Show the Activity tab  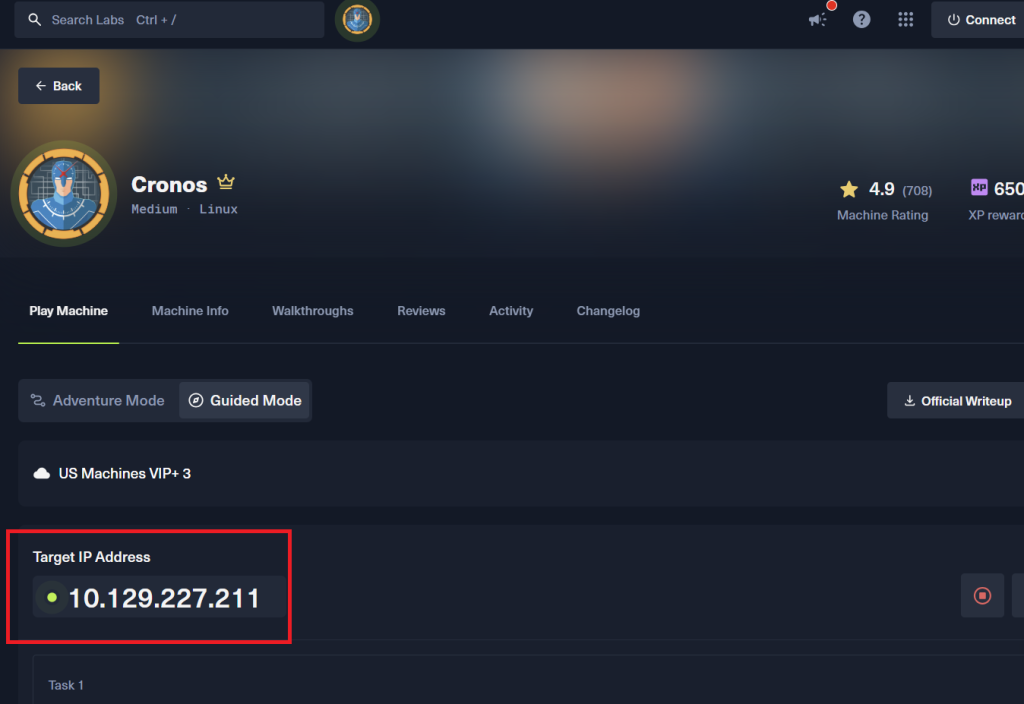(x=511, y=311)
